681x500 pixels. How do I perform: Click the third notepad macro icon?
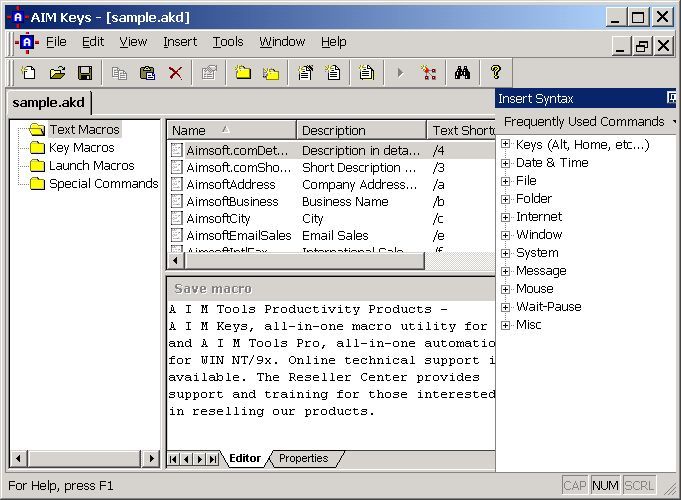[367, 73]
